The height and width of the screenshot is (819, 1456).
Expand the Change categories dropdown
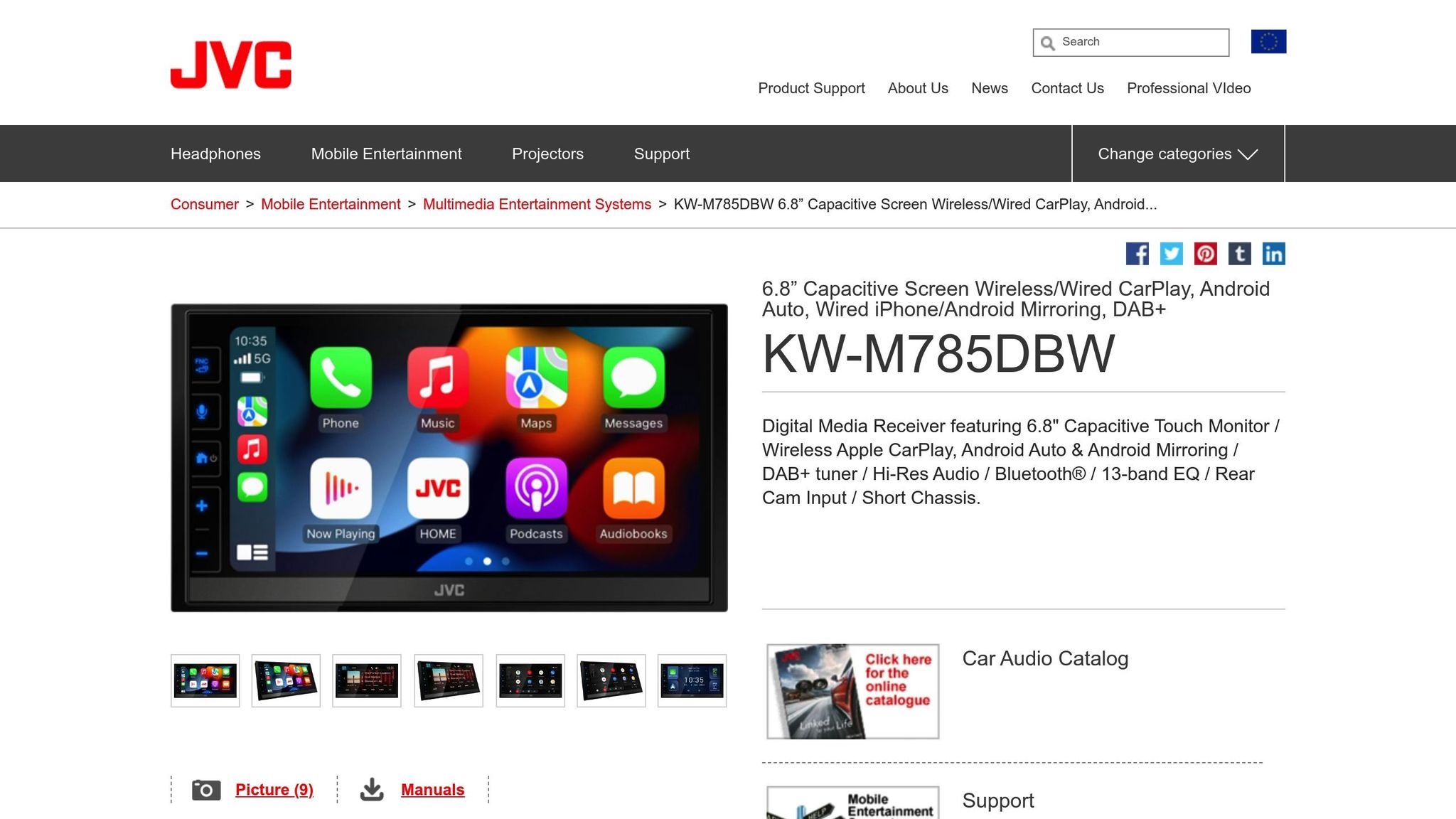(x=1177, y=154)
